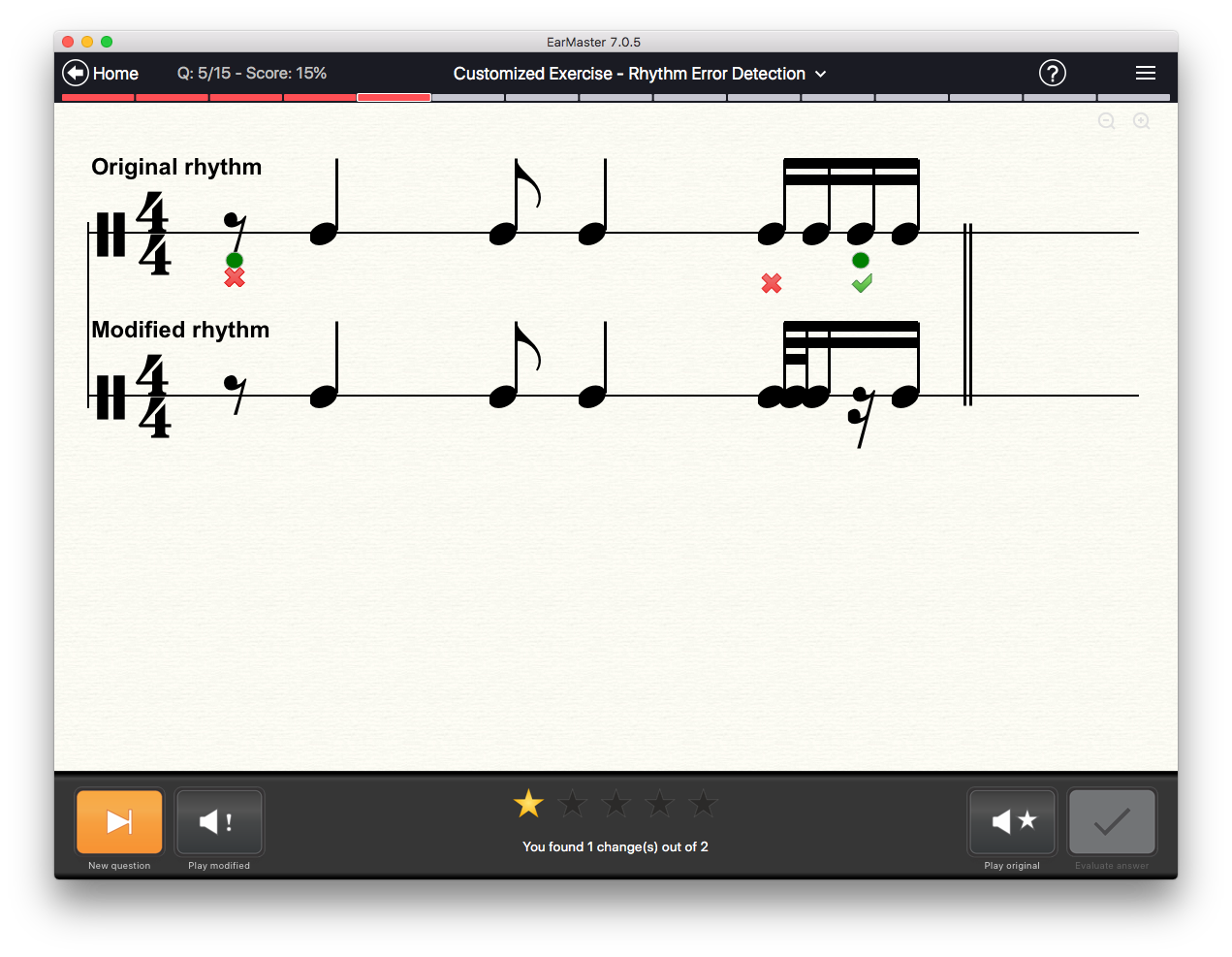This screenshot has height=957, width=1232.
Task: Open the hamburger menu icon
Action: click(1145, 73)
